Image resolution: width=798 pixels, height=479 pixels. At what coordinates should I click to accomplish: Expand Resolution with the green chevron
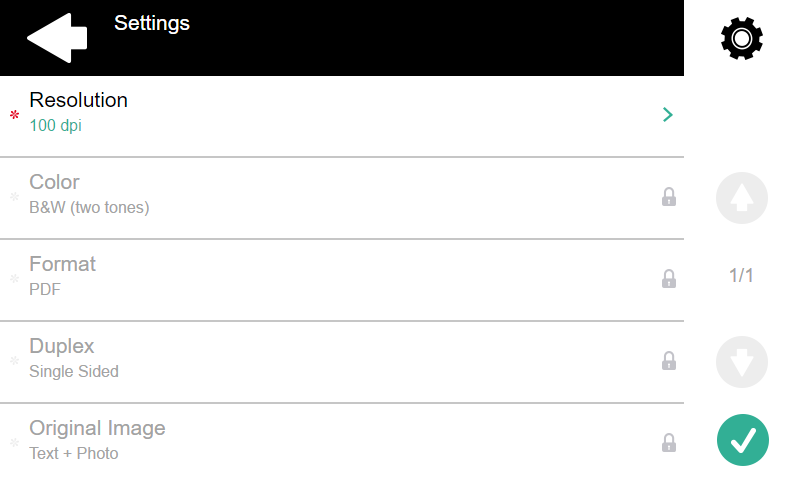[x=668, y=115]
